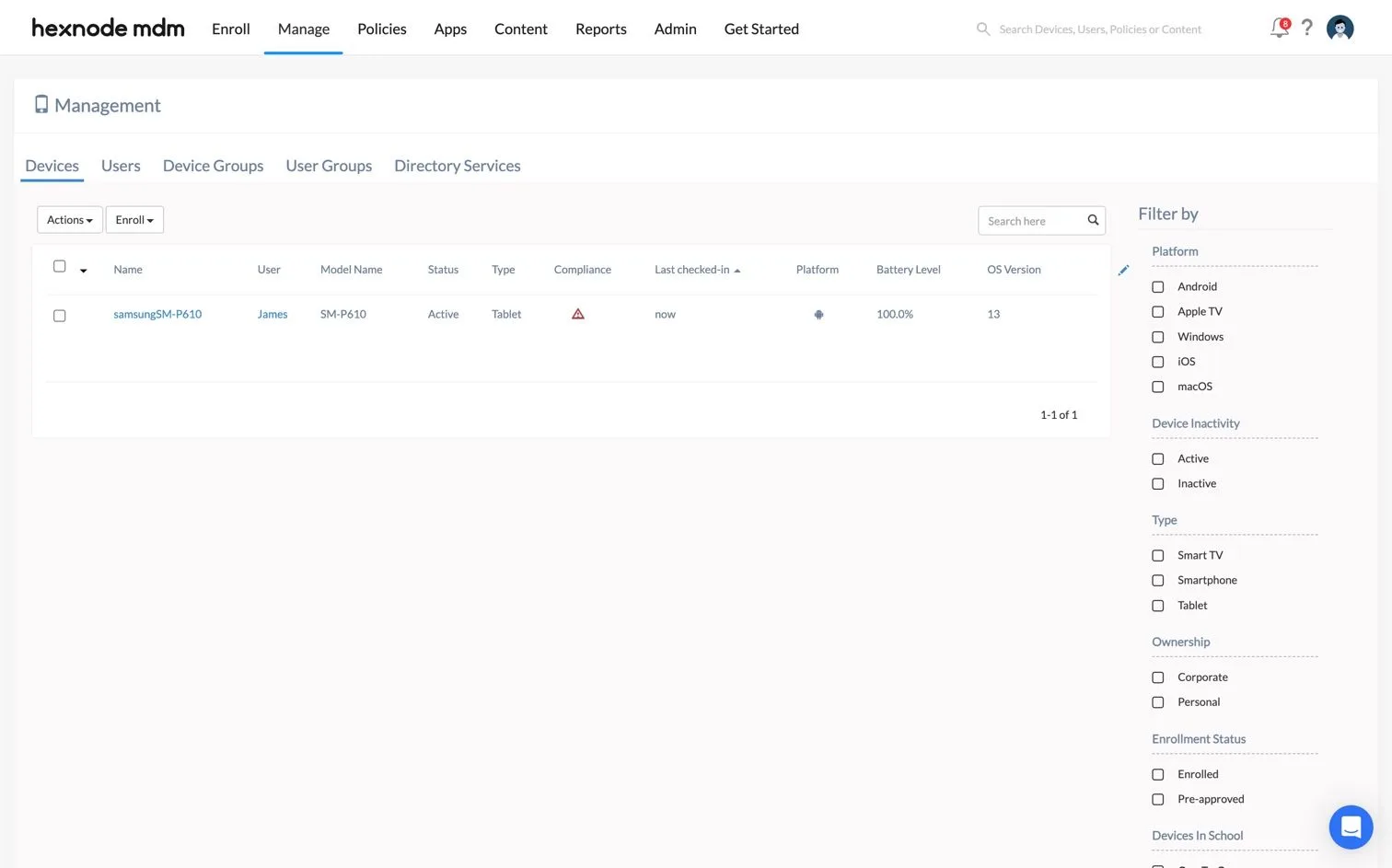Screen dimensions: 1392x868
Task: Open the User Groups tab
Action: coord(329,166)
